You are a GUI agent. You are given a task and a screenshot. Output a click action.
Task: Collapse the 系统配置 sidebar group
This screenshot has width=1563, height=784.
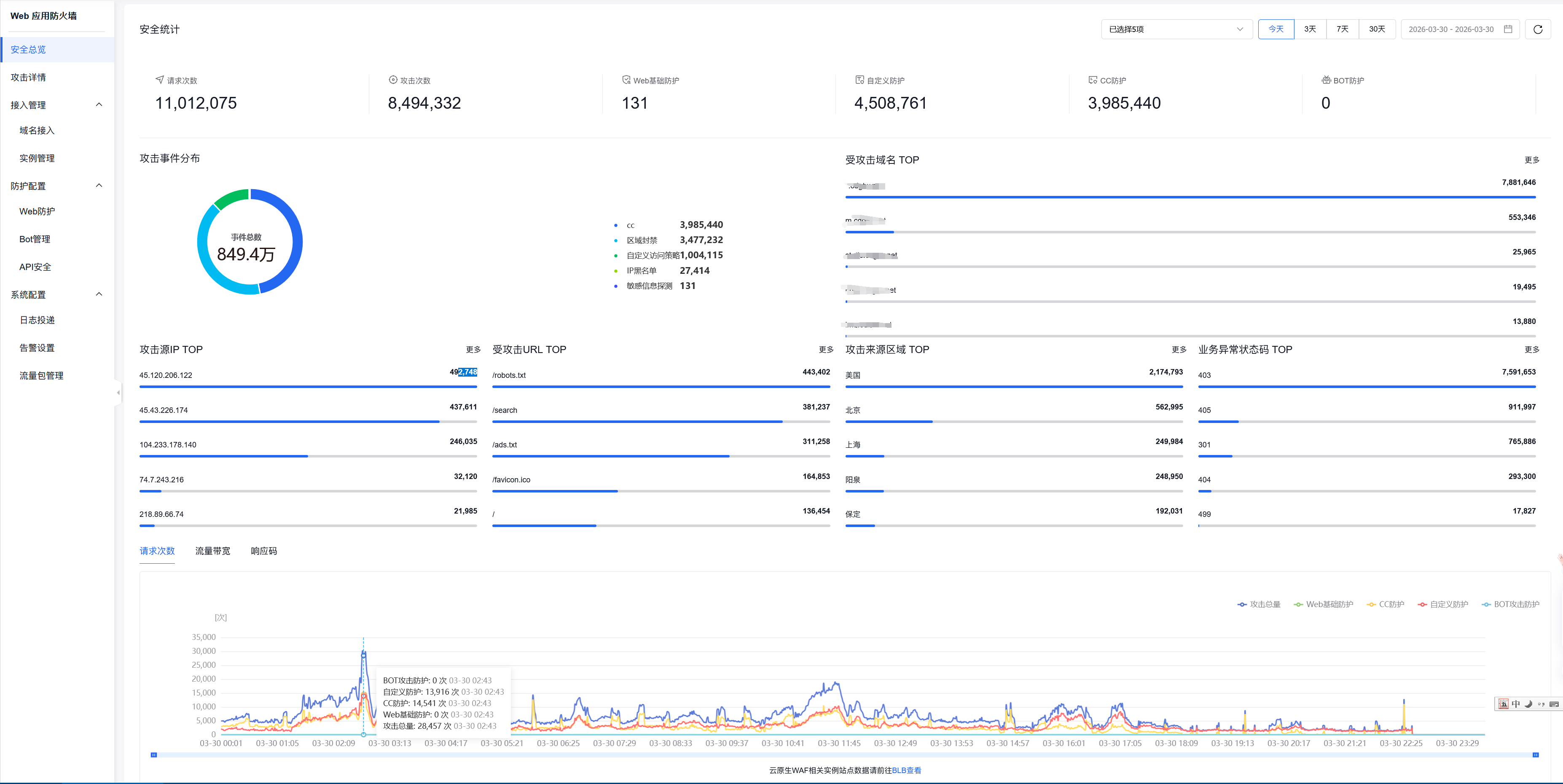(x=99, y=294)
